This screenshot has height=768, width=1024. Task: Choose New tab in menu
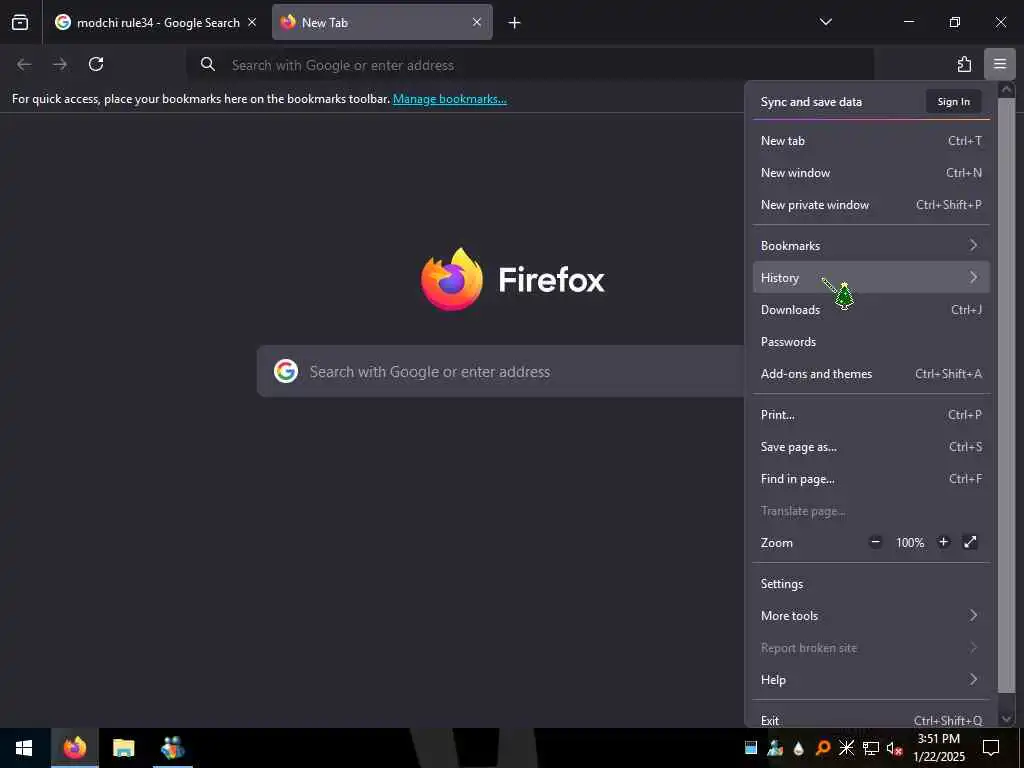point(871,140)
